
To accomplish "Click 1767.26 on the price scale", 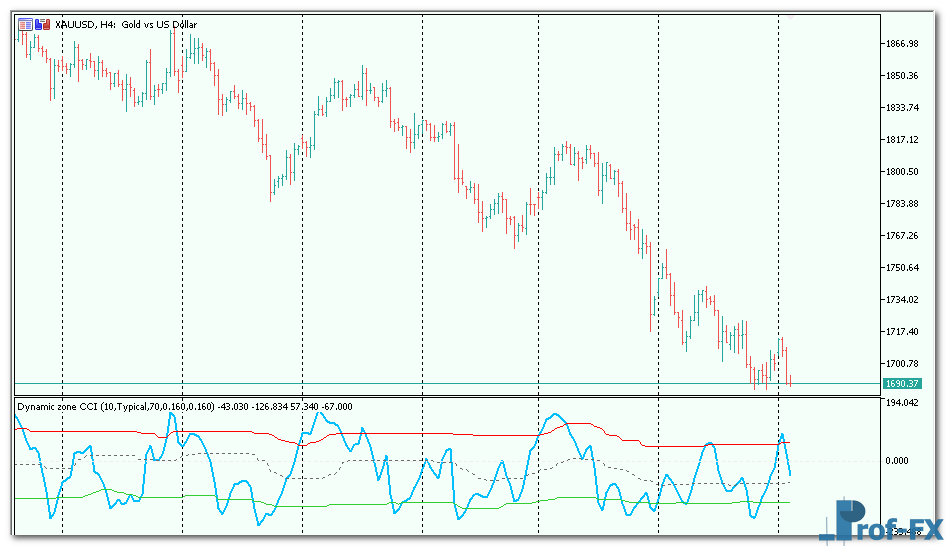I will (902, 236).
